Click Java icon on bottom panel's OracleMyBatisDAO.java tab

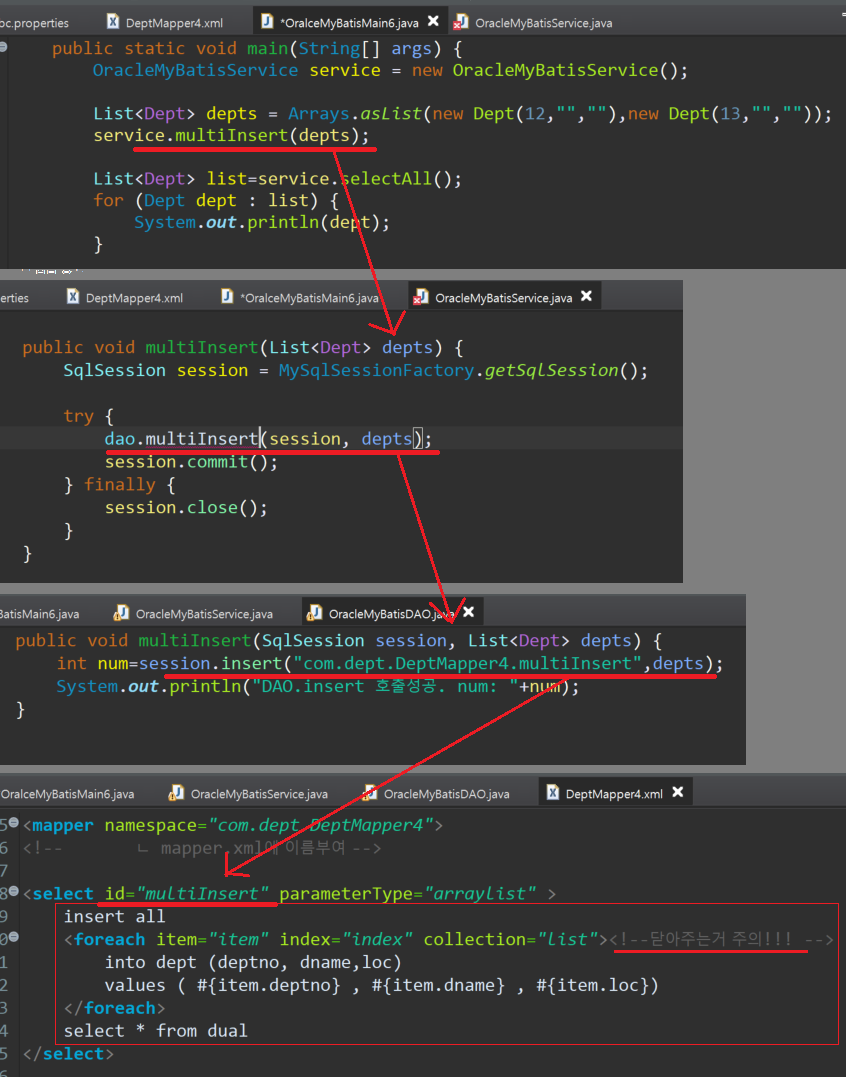tap(369, 793)
